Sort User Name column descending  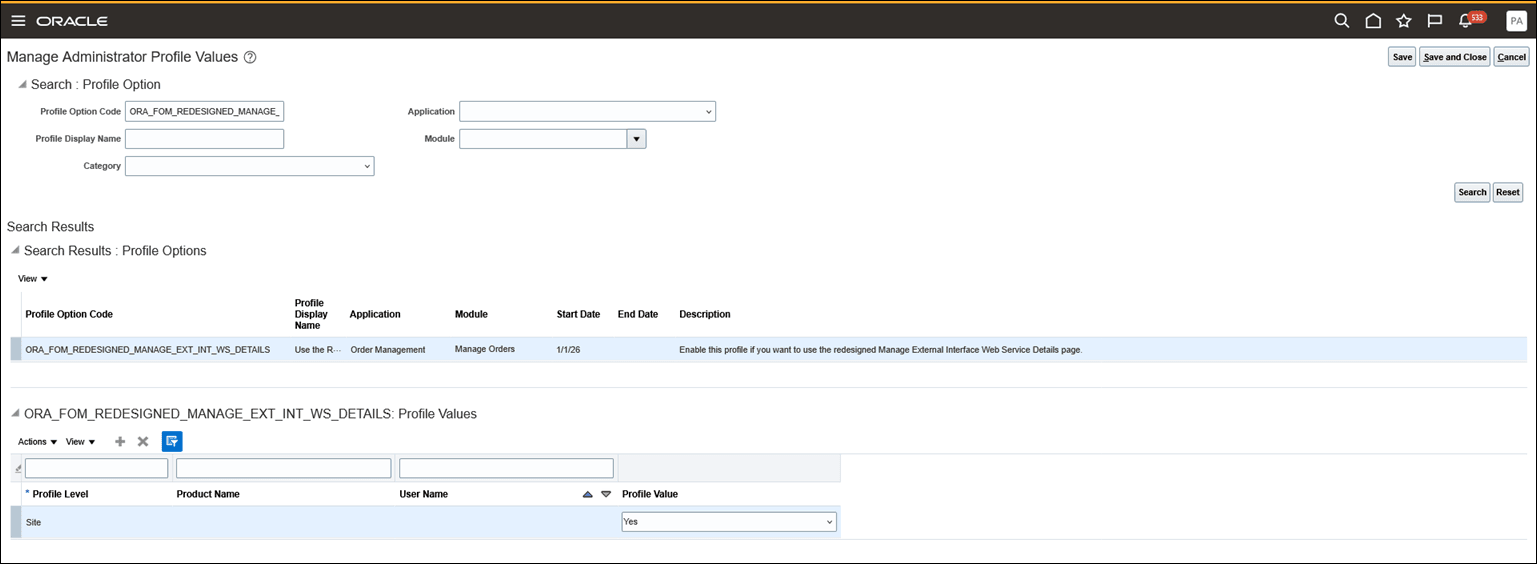click(x=605, y=494)
